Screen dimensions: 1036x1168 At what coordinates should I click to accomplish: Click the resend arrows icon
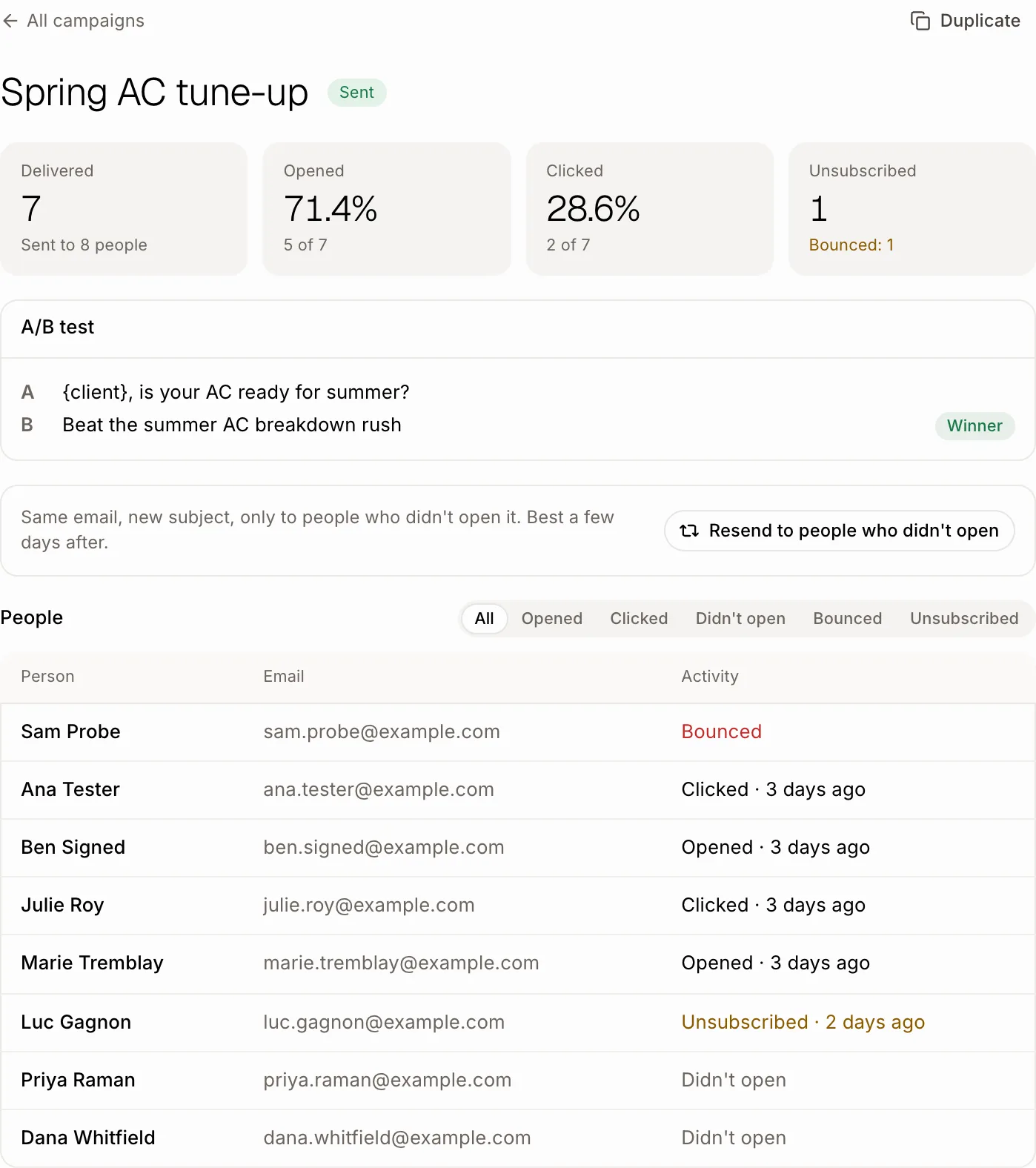[689, 531]
